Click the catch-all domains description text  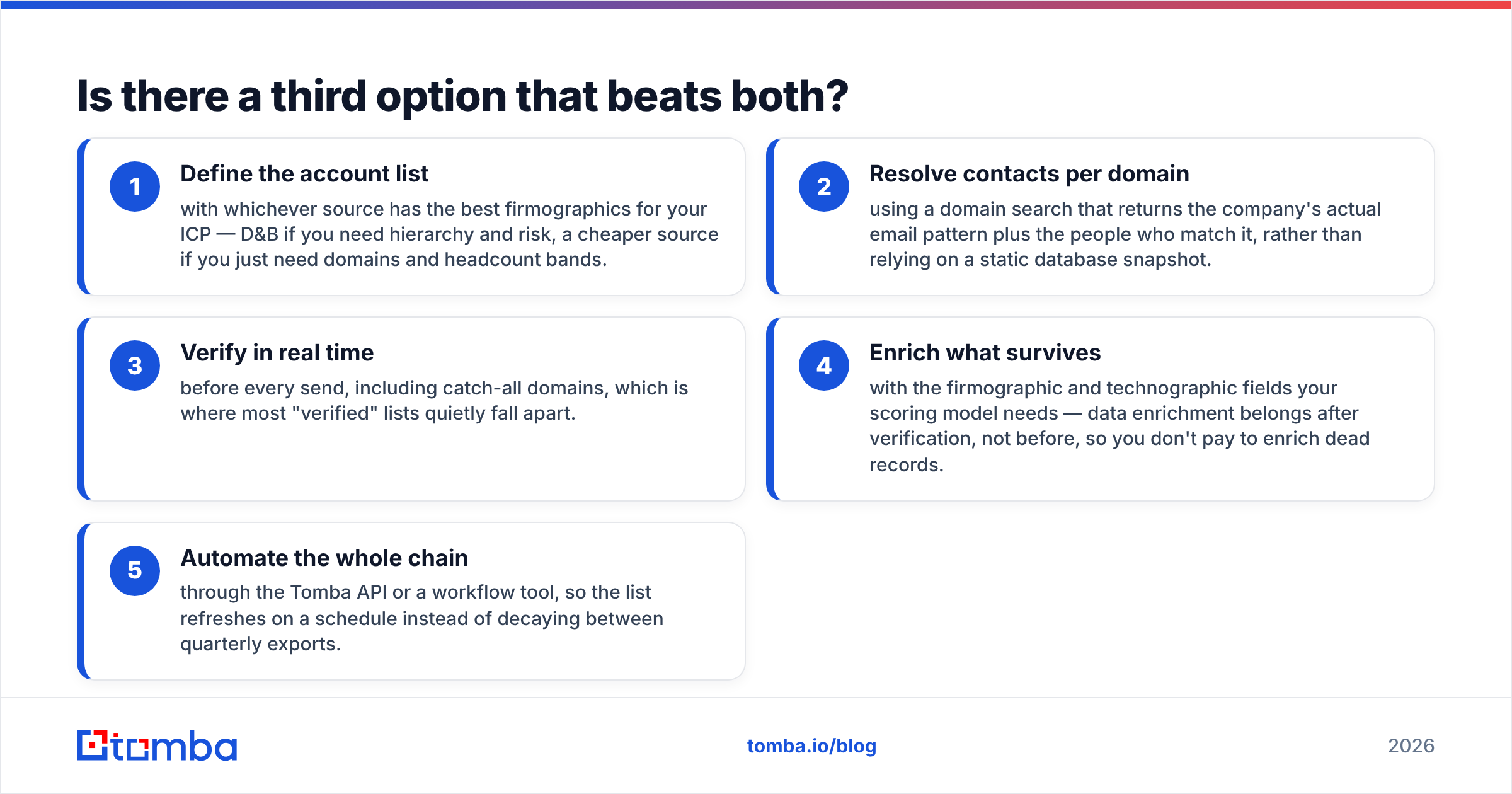tap(434, 401)
